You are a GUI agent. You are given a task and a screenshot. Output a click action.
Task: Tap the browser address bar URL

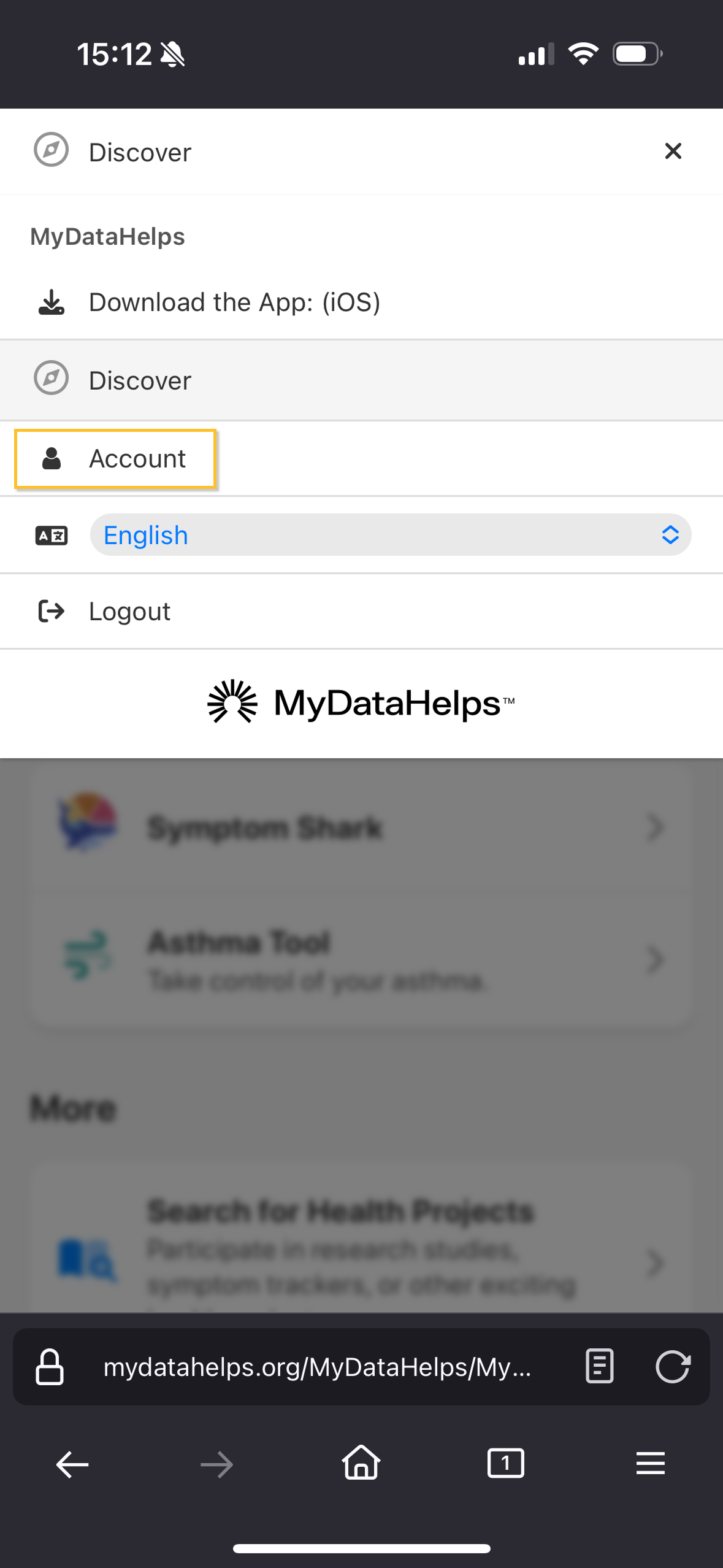coord(317,1367)
